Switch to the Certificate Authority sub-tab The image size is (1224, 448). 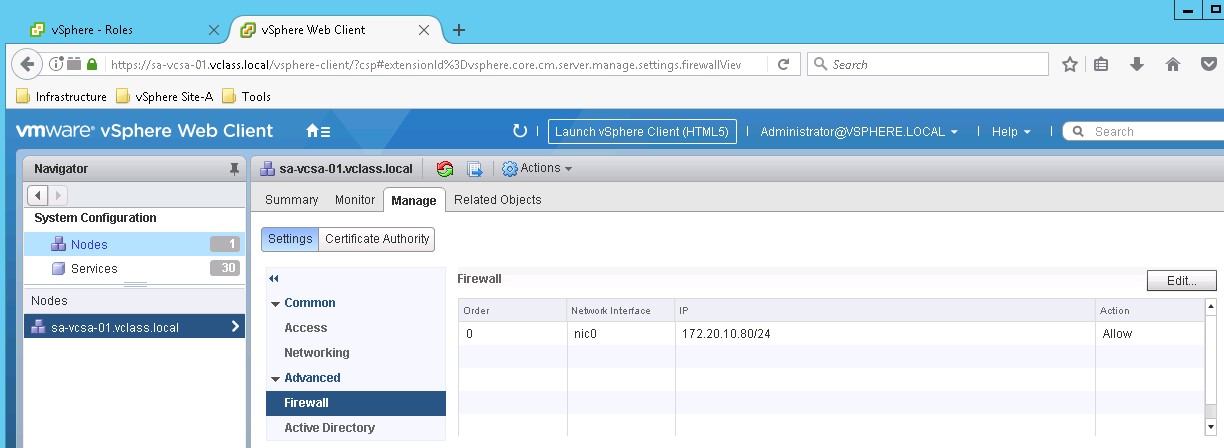click(x=377, y=239)
